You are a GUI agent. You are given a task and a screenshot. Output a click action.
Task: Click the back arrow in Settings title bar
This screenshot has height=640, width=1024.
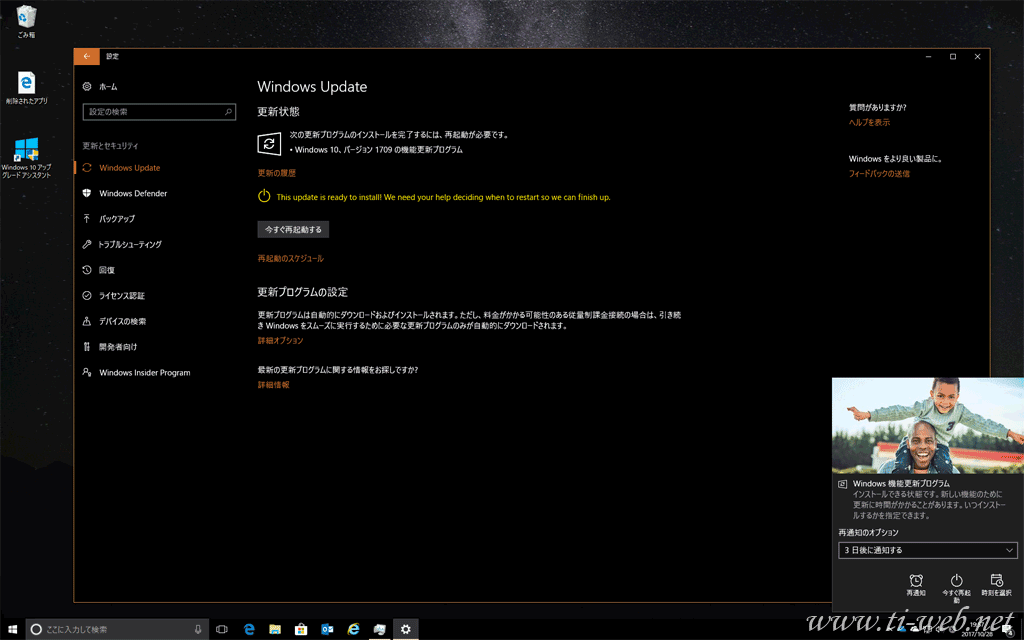pyautogui.click(x=87, y=56)
